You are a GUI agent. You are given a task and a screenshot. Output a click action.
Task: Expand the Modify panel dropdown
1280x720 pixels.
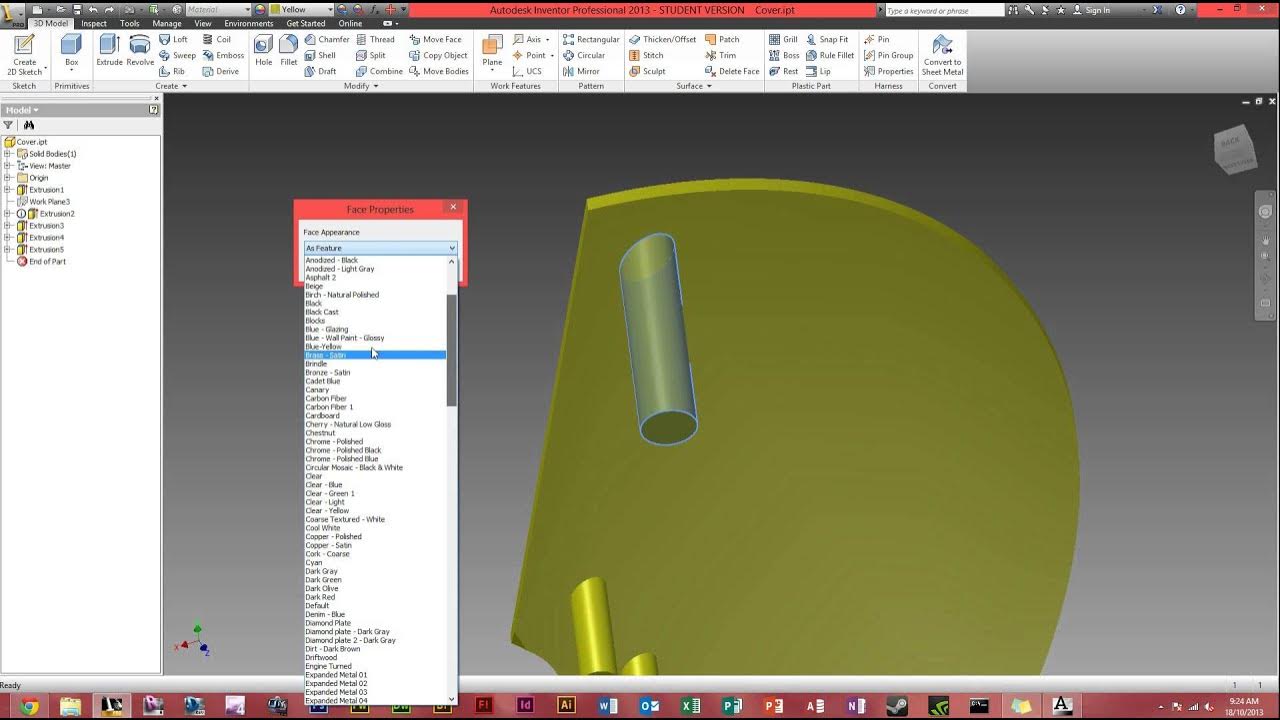[360, 86]
